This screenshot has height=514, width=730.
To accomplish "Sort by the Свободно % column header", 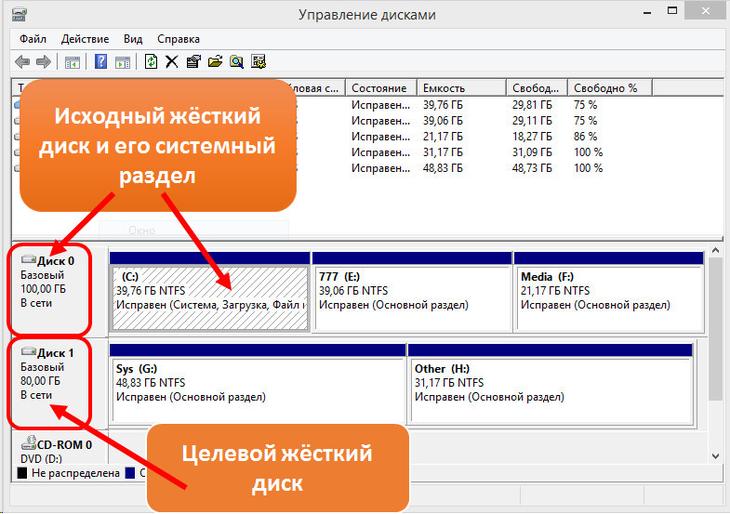I will click(x=609, y=88).
